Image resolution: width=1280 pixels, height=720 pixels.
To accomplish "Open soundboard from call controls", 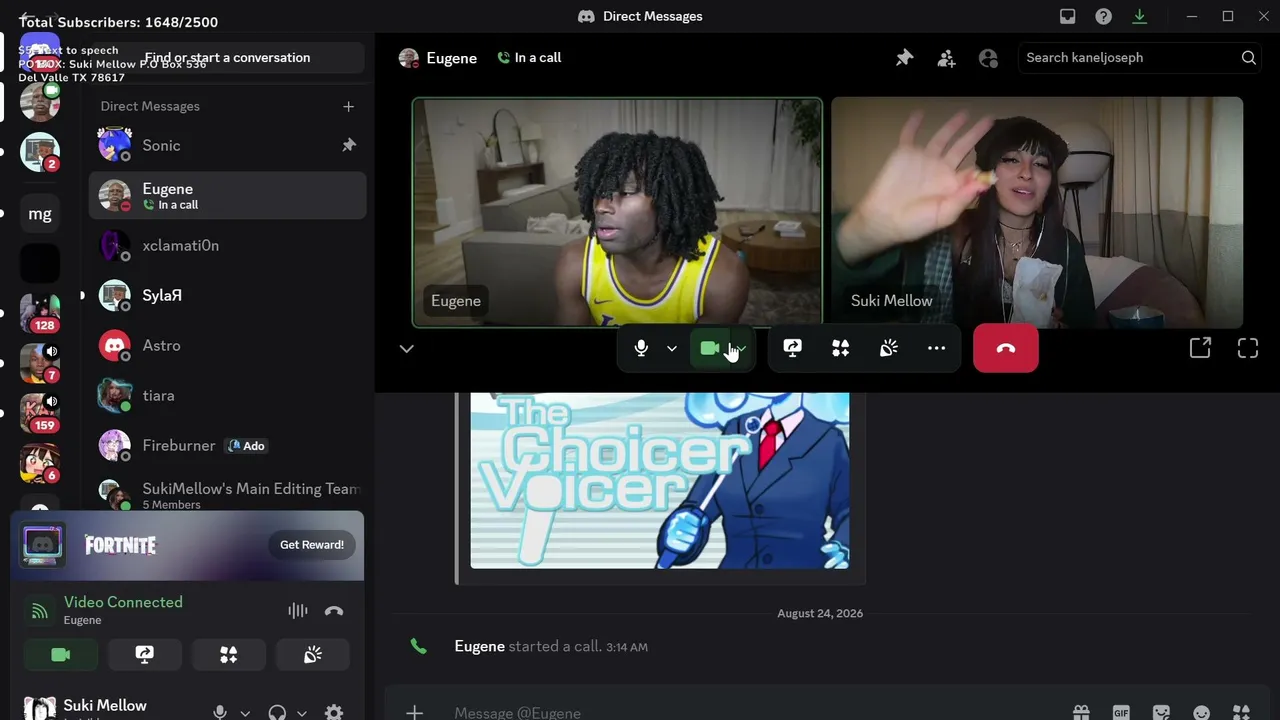I will (888, 348).
